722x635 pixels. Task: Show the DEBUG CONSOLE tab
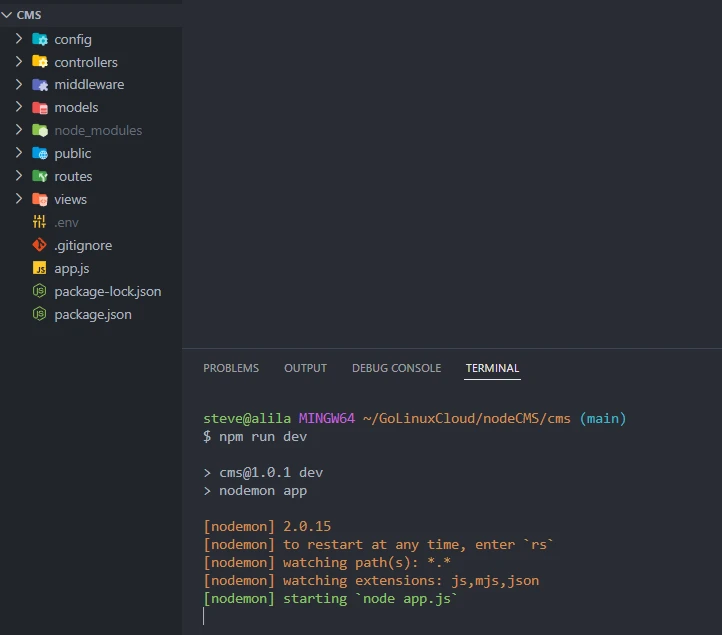point(396,368)
